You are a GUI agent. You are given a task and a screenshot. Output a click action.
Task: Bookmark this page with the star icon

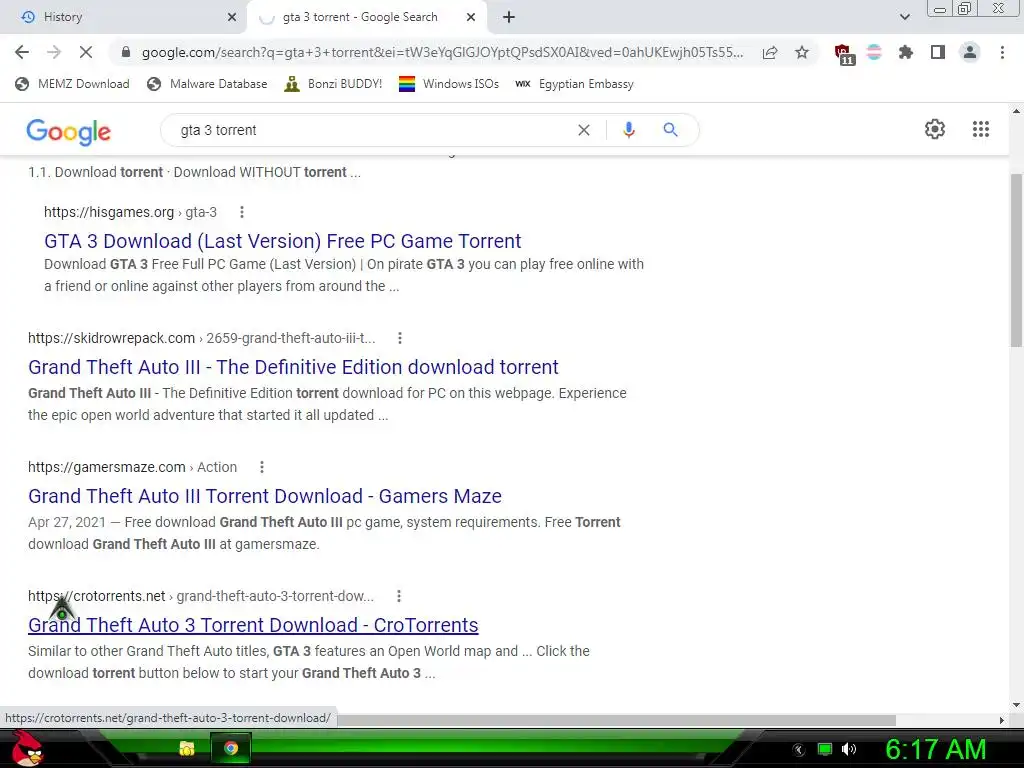point(802,52)
